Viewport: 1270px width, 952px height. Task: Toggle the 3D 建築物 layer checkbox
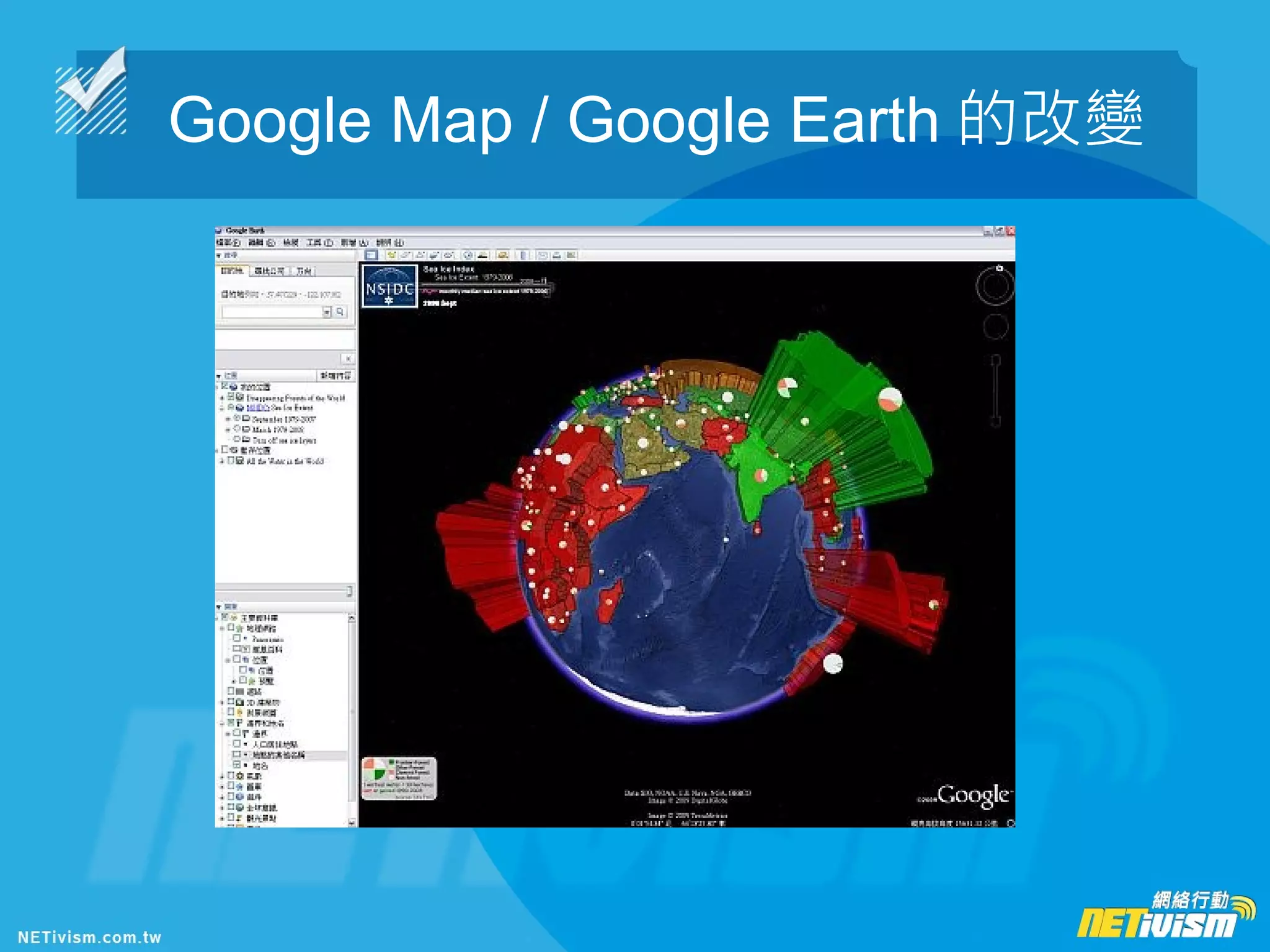(231, 702)
